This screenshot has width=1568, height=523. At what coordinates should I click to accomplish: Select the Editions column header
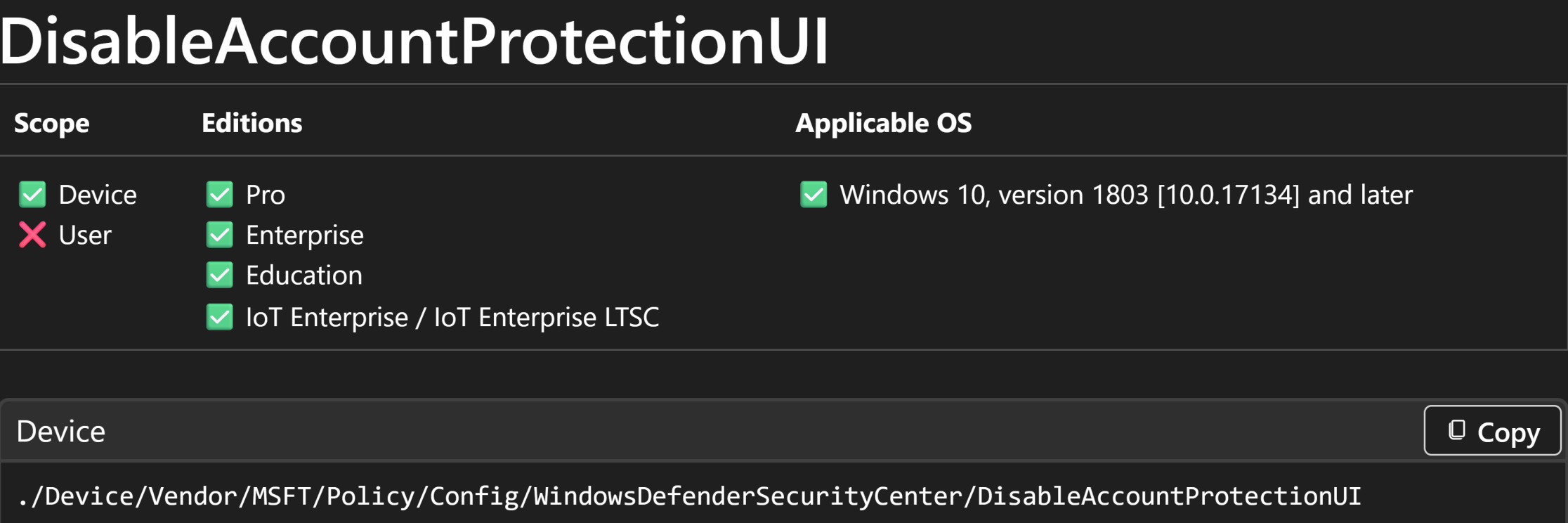point(252,123)
